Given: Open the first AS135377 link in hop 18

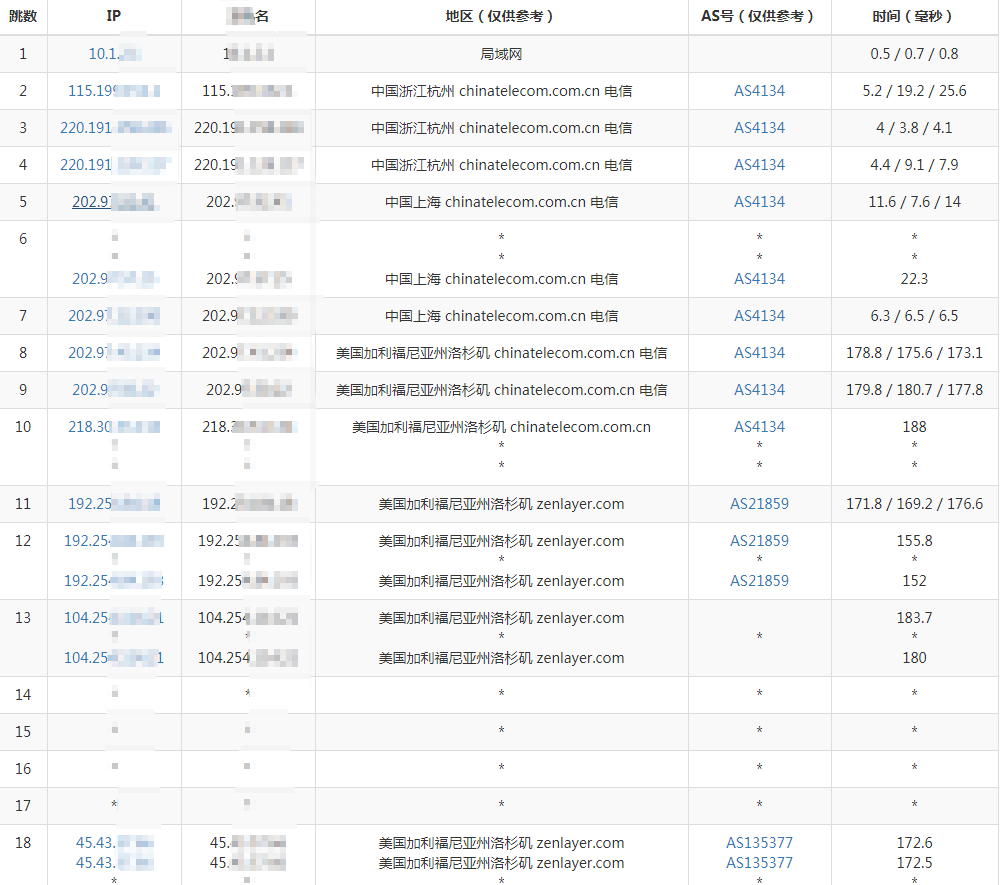Looking at the screenshot, I should coord(759,843).
